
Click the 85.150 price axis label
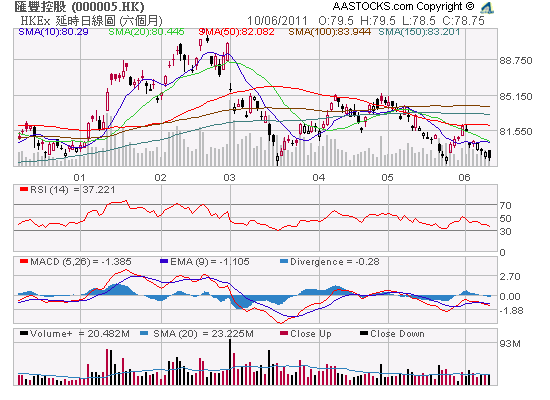(x=516, y=96)
